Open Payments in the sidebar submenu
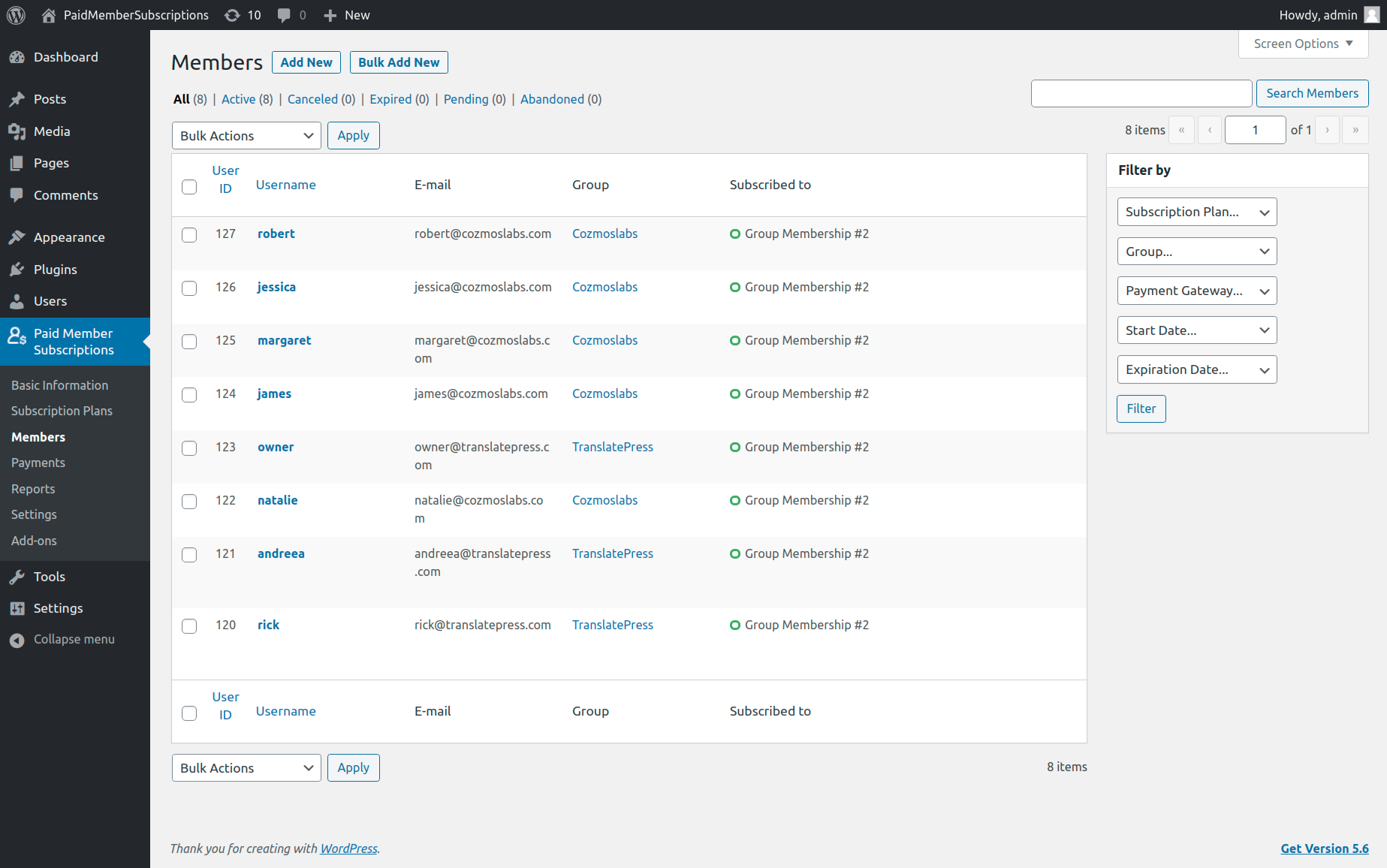The image size is (1387, 868). [x=38, y=463]
